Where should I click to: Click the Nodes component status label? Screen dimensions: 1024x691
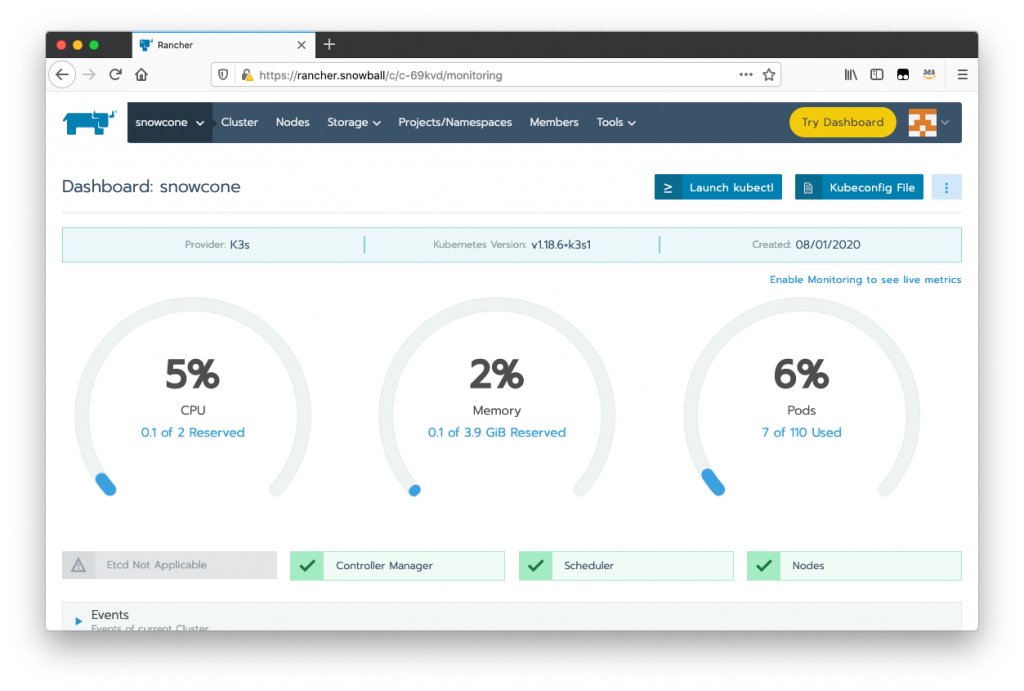click(x=808, y=566)
